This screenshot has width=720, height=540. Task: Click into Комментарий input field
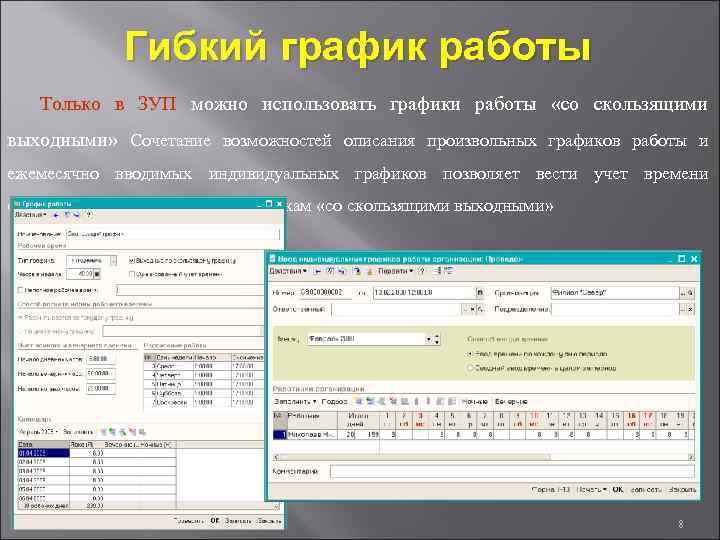point(512,471)
